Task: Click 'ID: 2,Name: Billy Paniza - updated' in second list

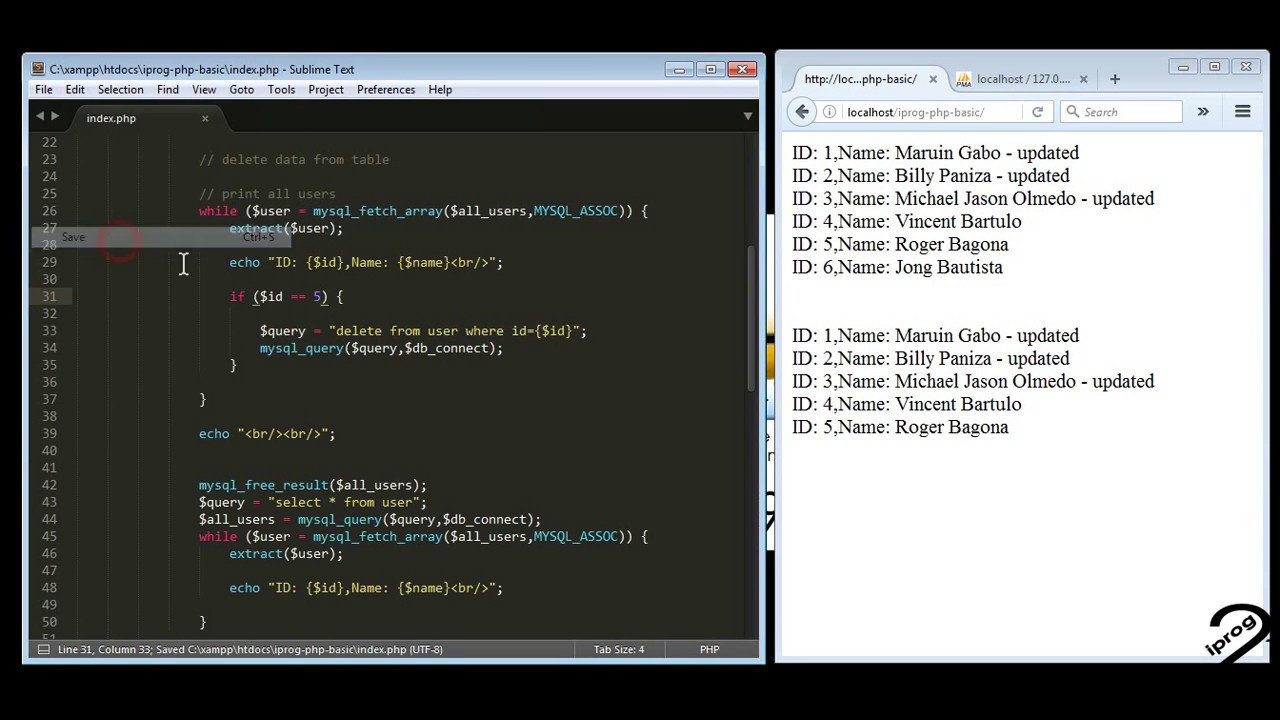Action: click(x=931, y=358)
